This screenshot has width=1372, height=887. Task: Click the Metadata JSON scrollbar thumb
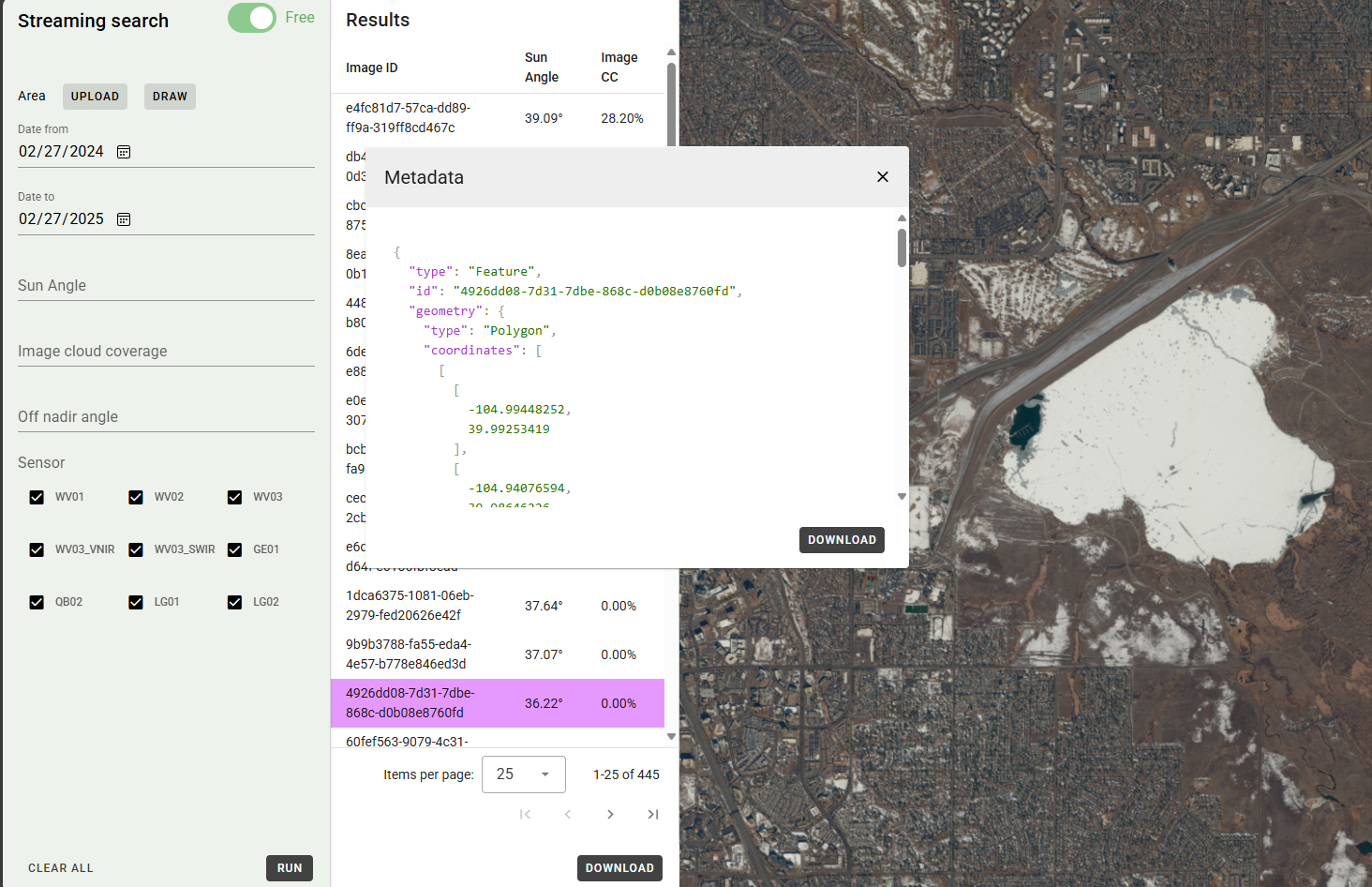pyautogui.click(x=902, y=248)
